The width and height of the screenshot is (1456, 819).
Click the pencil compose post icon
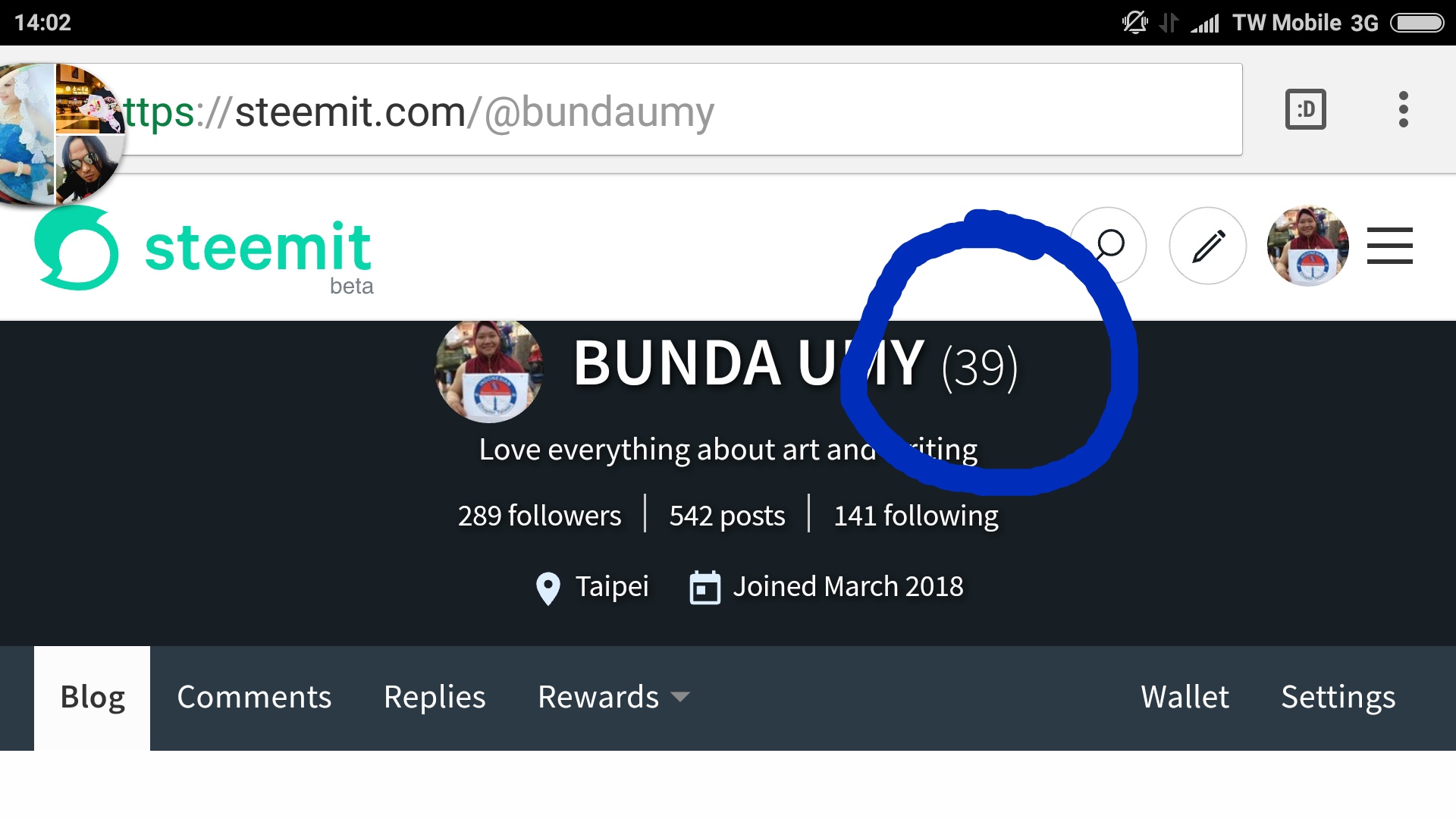point(1208,246)
